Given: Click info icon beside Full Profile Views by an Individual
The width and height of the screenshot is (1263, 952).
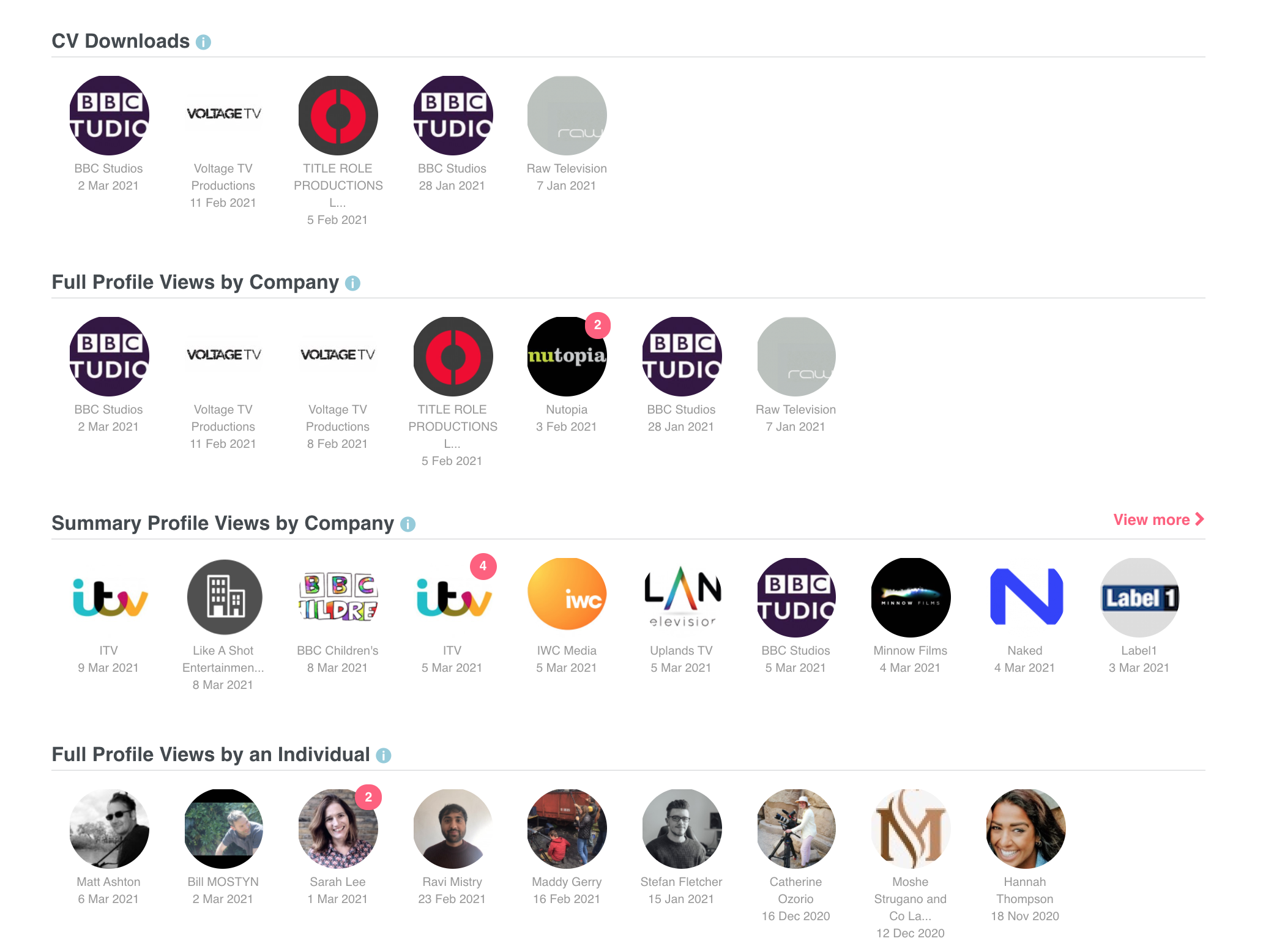Looking at the screenshot, I should pyautogui.click(x=383, y=756).
